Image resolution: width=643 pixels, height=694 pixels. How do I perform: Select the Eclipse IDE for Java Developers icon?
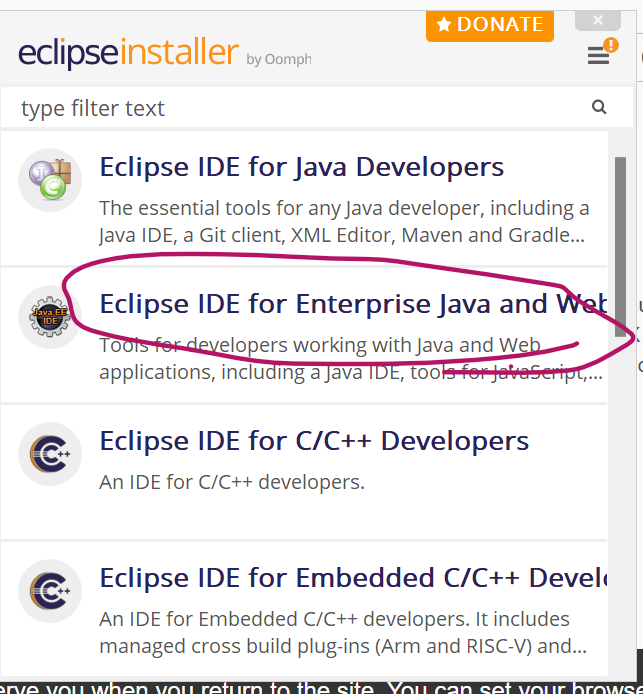coord(50,180)
